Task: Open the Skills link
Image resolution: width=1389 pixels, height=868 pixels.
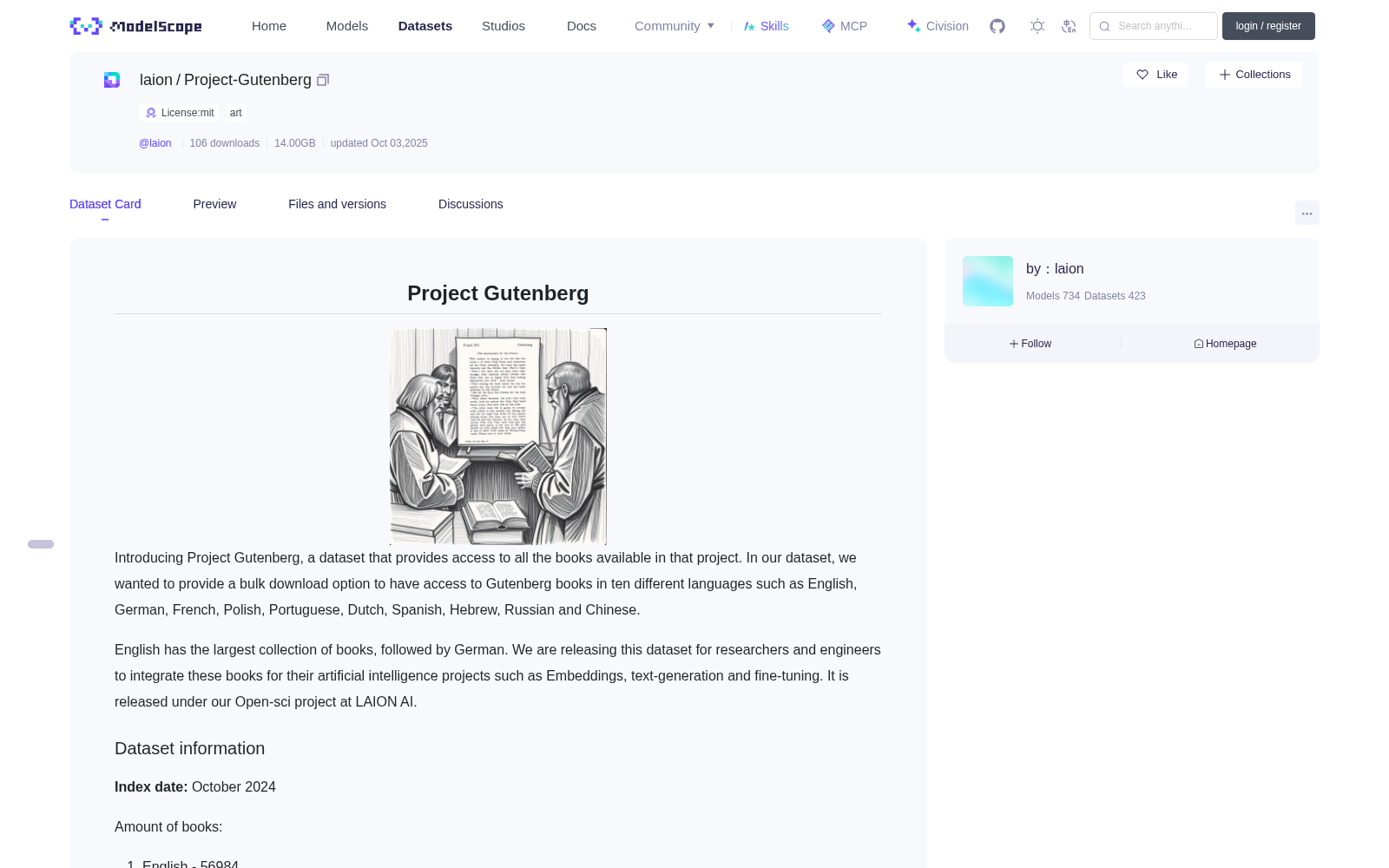Action: tap(767, 26)
